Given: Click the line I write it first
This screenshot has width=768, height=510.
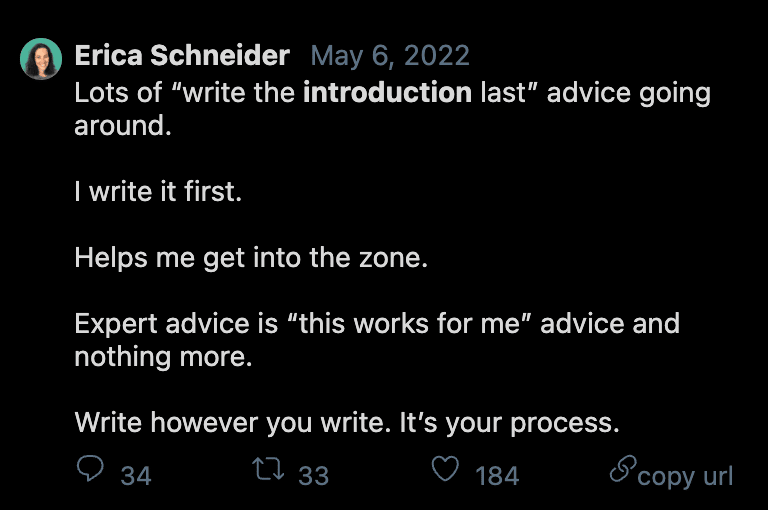Looking at the screenshot, I should [158, 191].
